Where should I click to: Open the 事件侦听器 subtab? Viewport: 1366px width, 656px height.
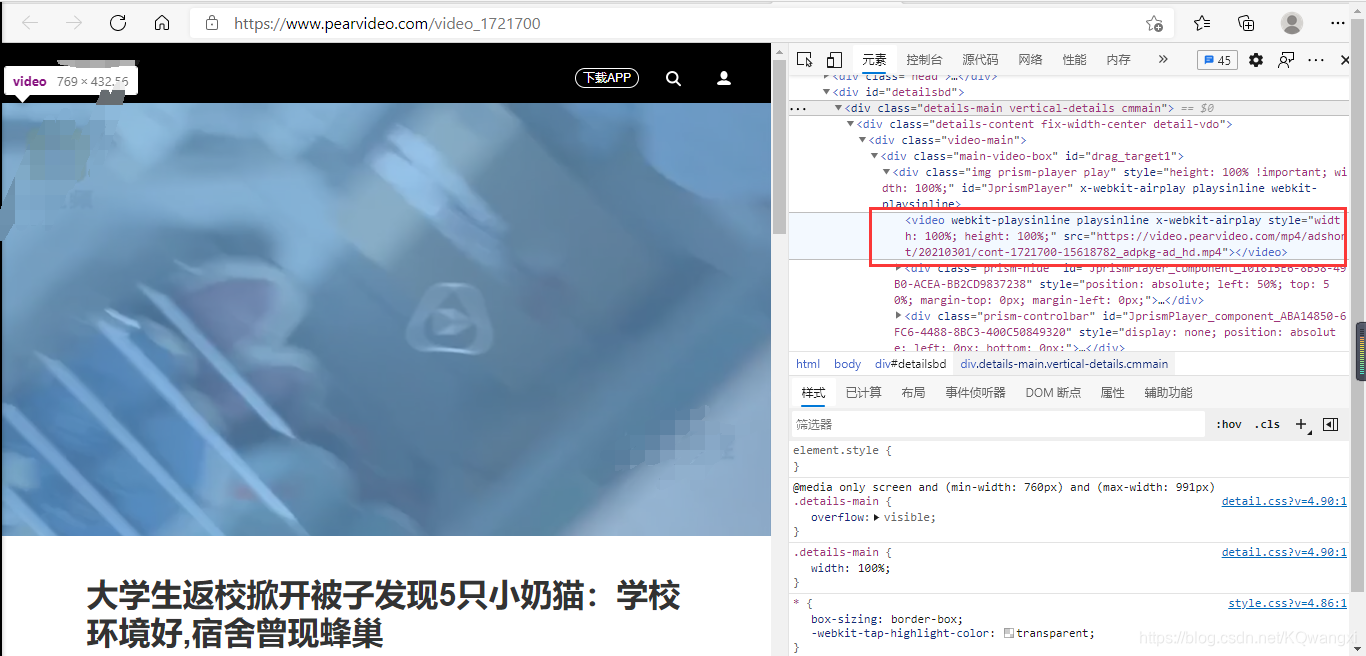tap(975, 393)
